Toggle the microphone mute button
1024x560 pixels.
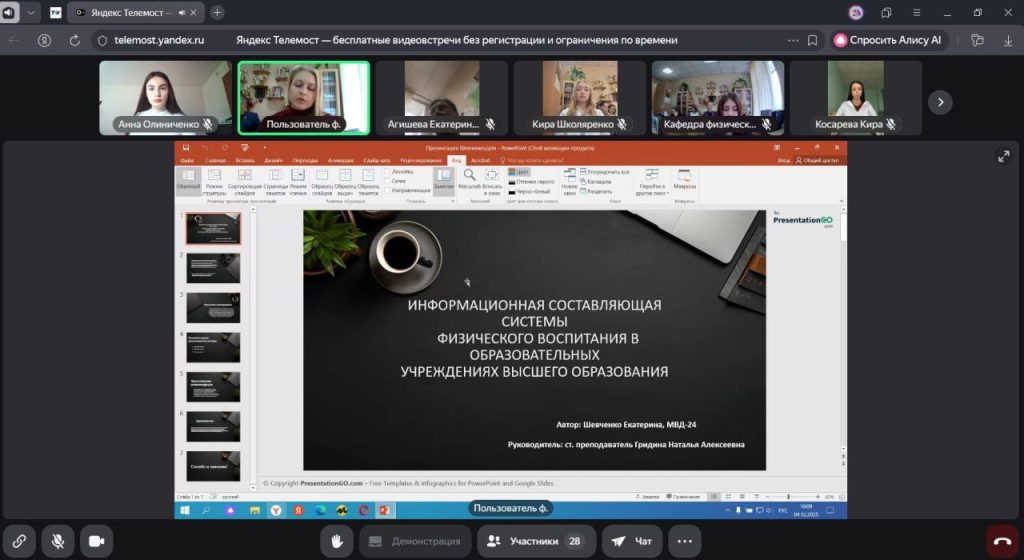pyautogui.click(x=58, y=541)
